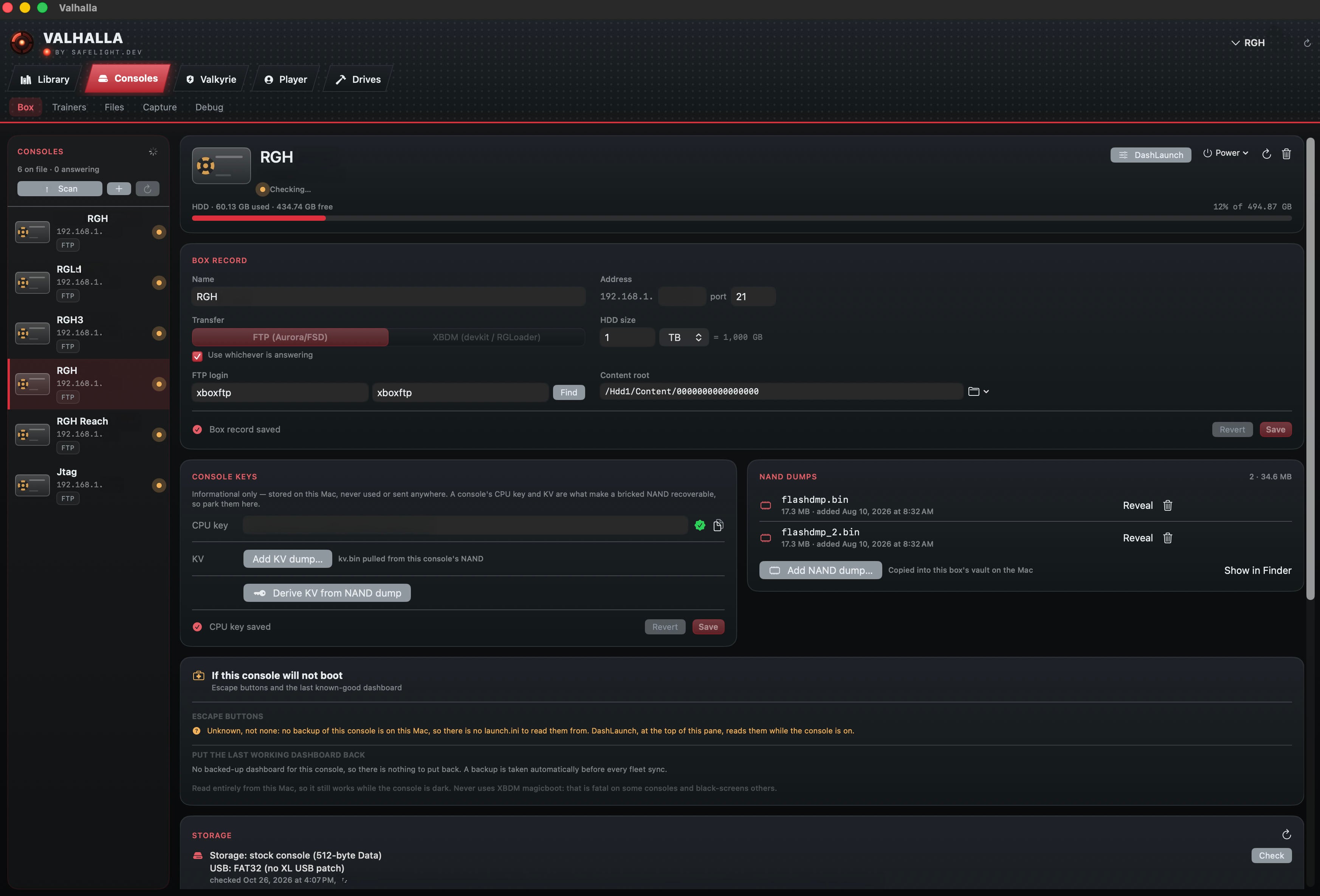Click the HDD usage progress bar
The image size is (1320, 896).
[742, 218]
